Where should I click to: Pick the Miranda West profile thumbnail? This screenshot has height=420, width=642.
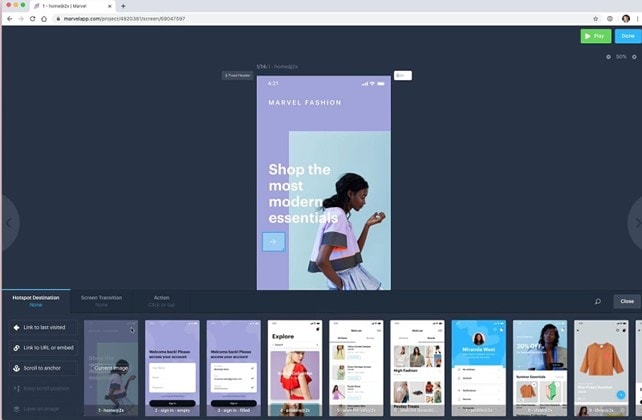click(479, 368)
